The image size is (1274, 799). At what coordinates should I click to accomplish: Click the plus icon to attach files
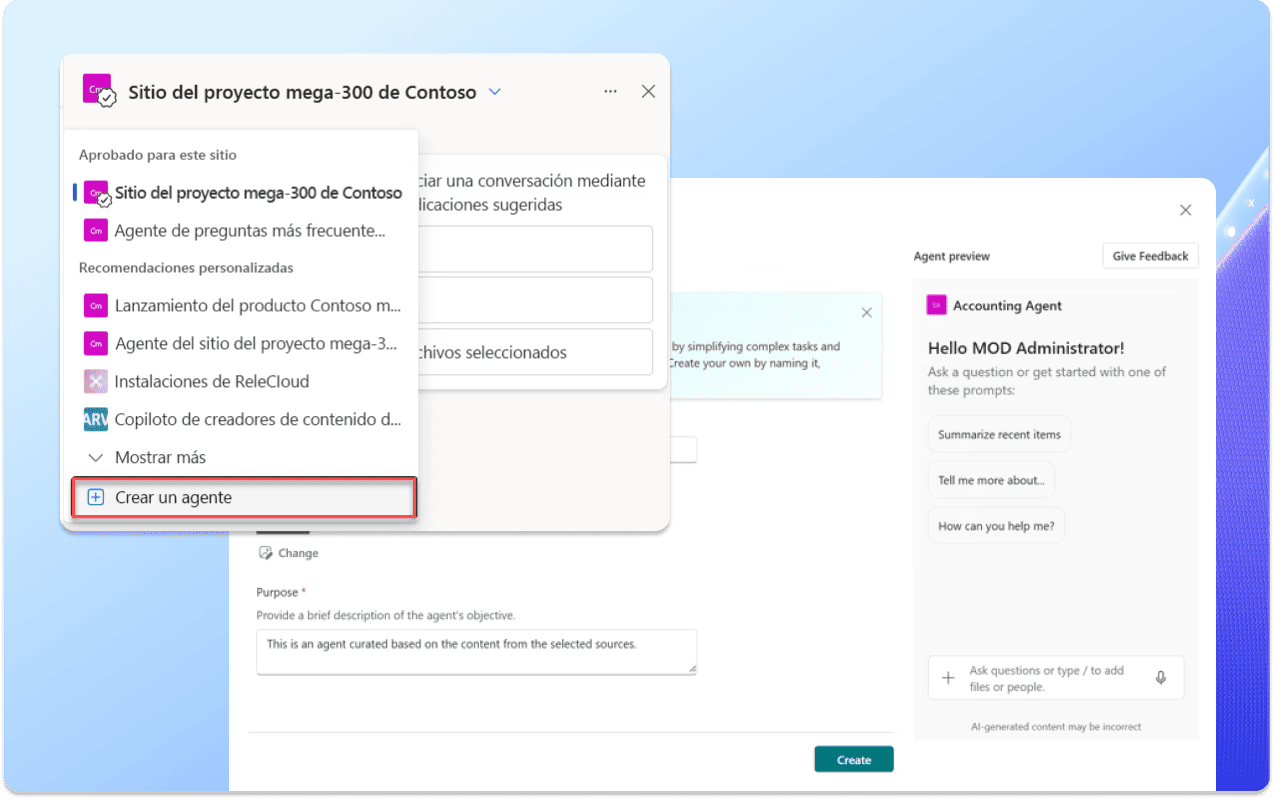[948, 677]
